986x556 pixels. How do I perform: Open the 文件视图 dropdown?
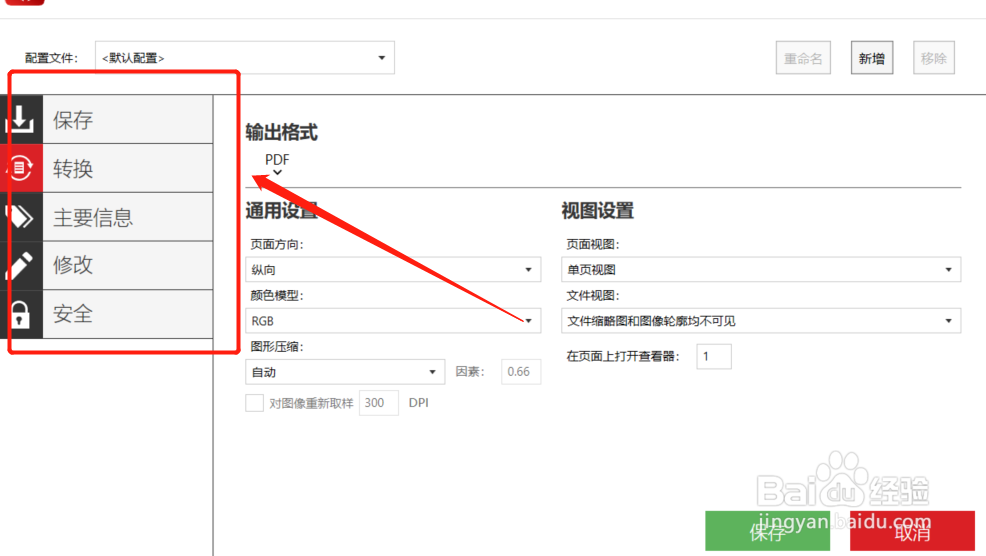tap(761, 321)
